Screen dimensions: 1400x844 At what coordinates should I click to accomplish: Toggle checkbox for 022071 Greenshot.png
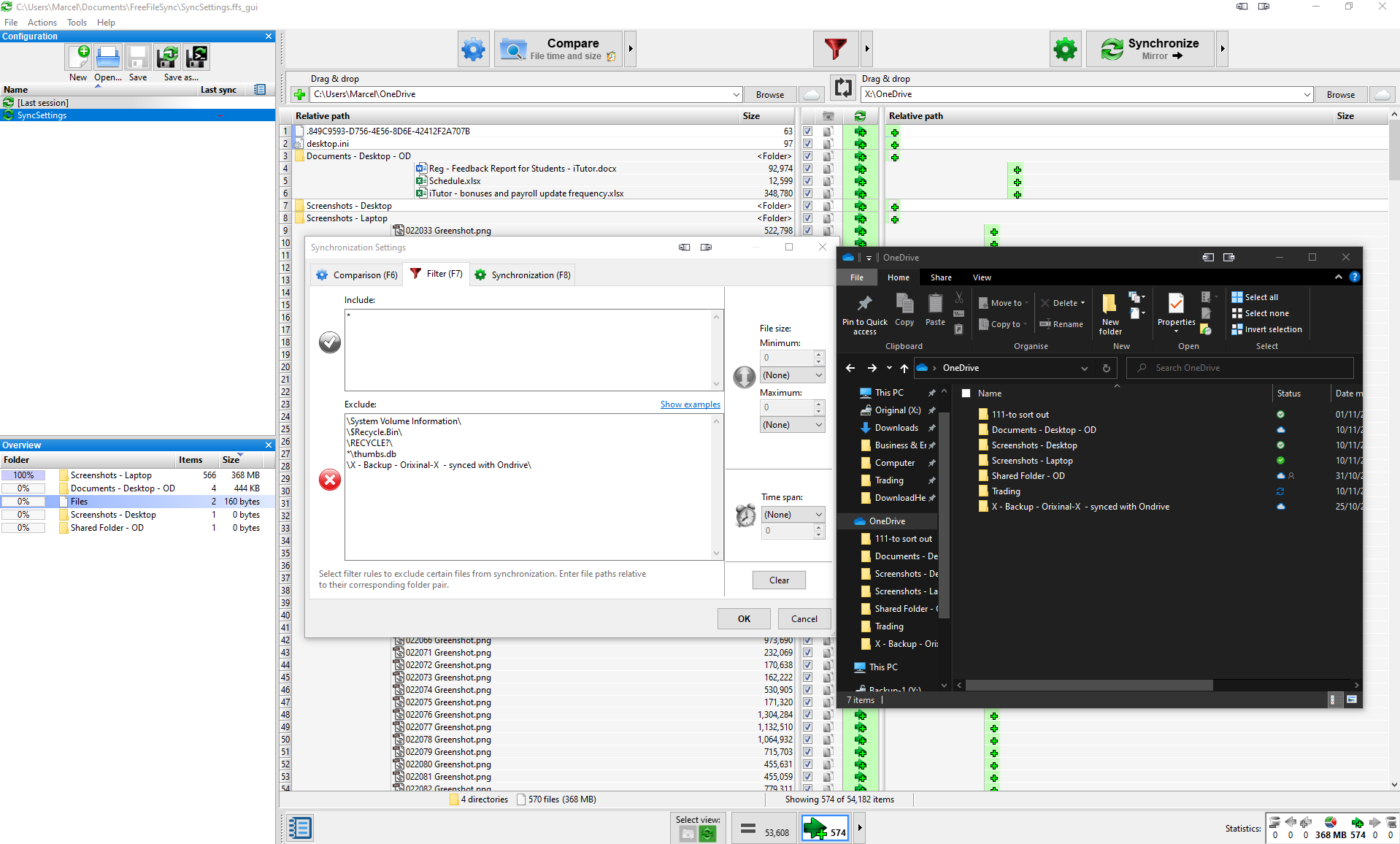coord(807,653)
